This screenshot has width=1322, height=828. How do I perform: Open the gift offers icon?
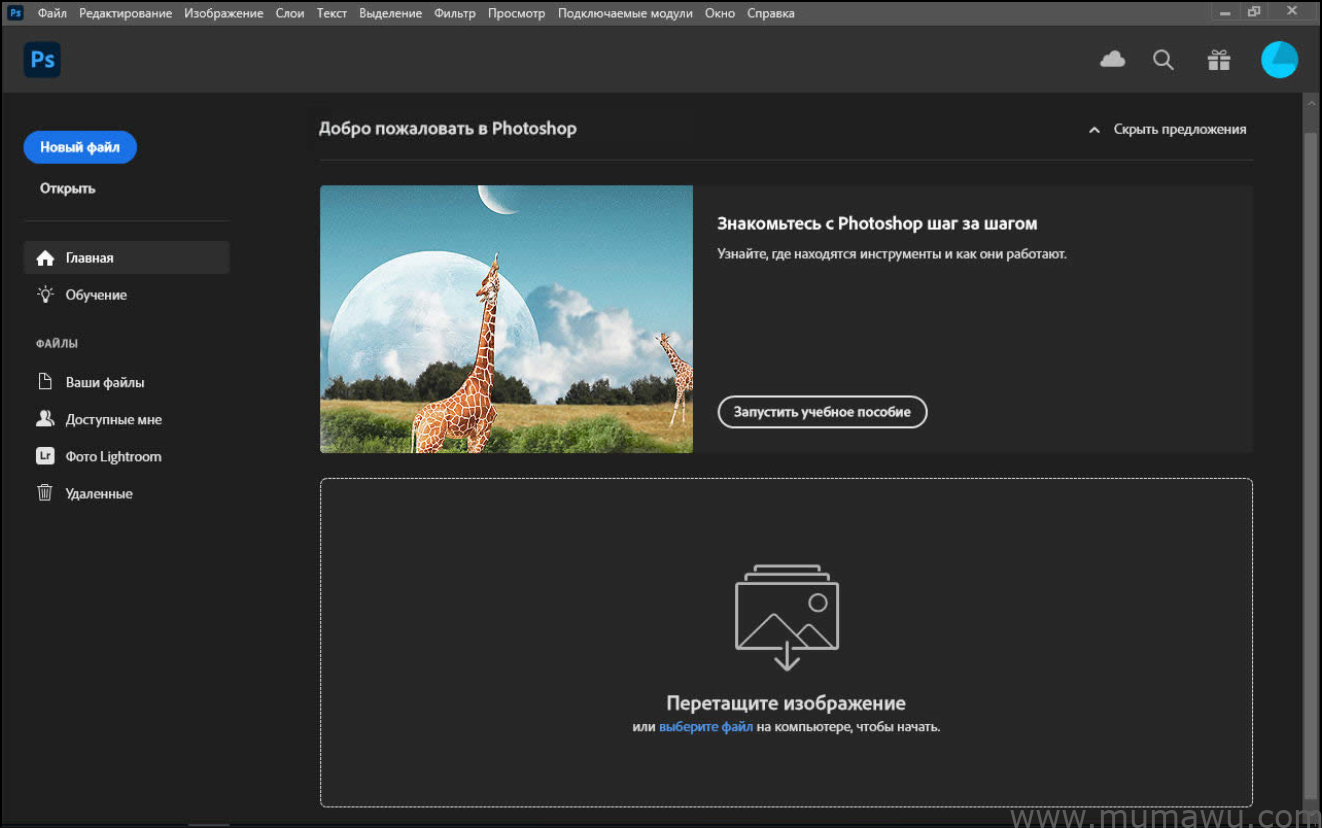1218,59
